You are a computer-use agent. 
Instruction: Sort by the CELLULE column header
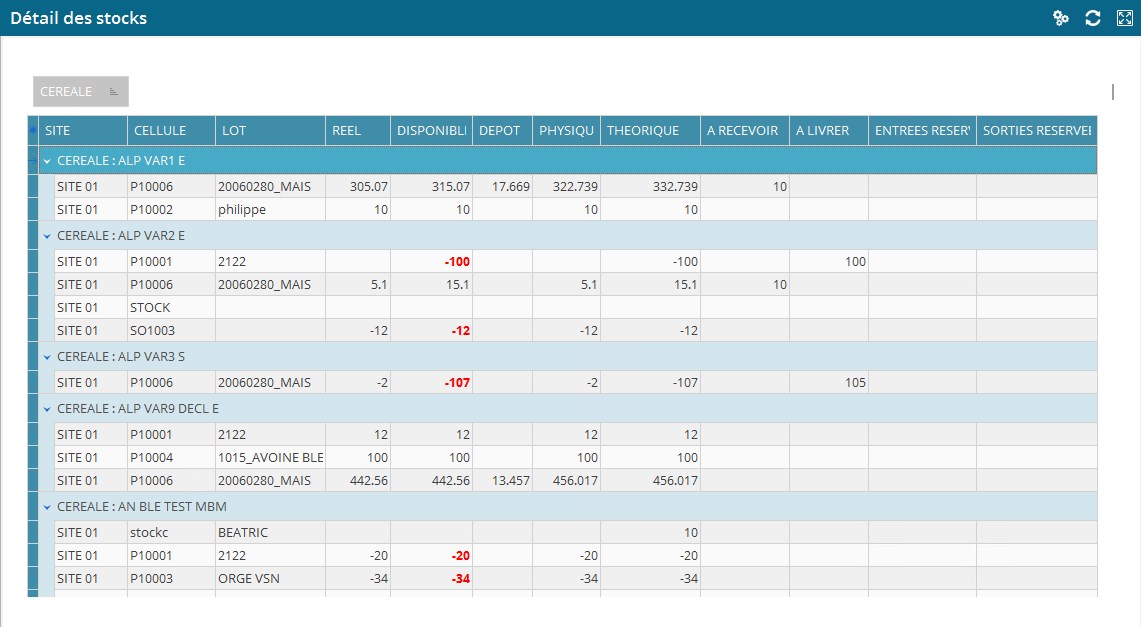point(170,131)
